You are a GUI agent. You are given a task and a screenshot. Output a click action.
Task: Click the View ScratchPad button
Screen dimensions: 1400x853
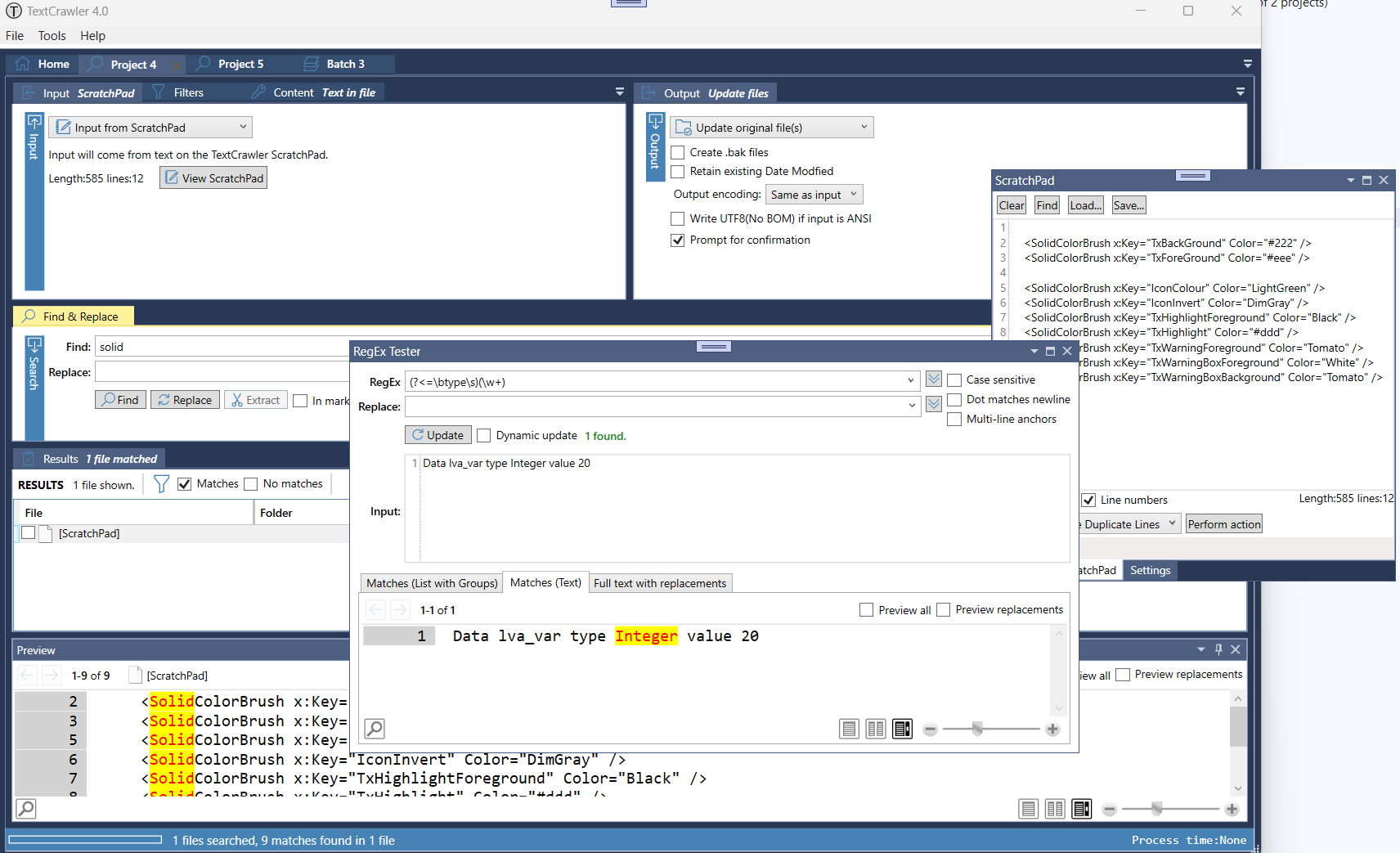213,178
